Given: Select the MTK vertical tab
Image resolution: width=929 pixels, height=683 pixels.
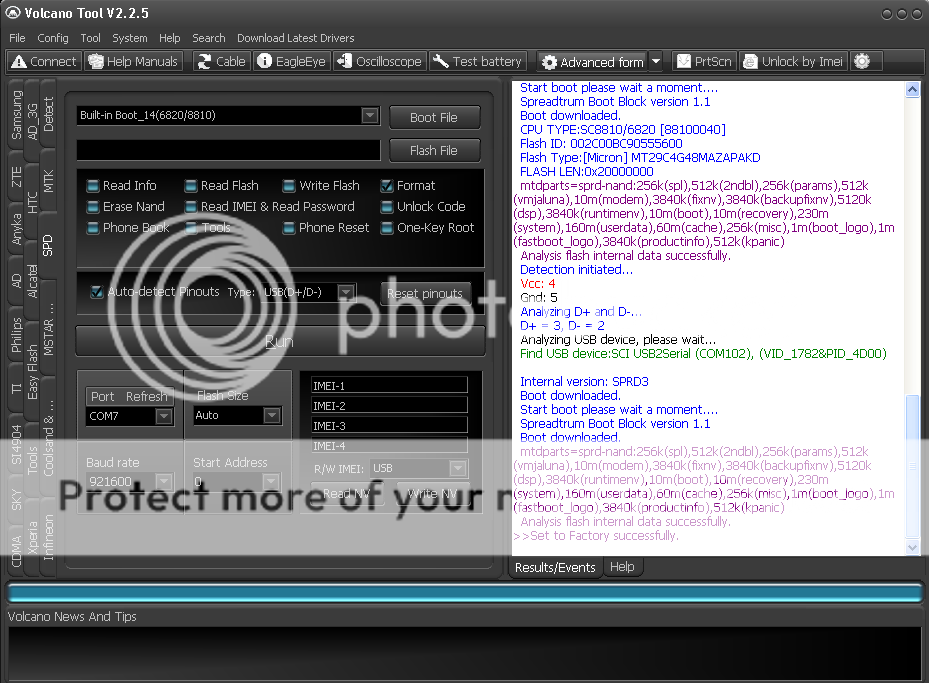Looking at the screenshot, I should pos(48,181).
